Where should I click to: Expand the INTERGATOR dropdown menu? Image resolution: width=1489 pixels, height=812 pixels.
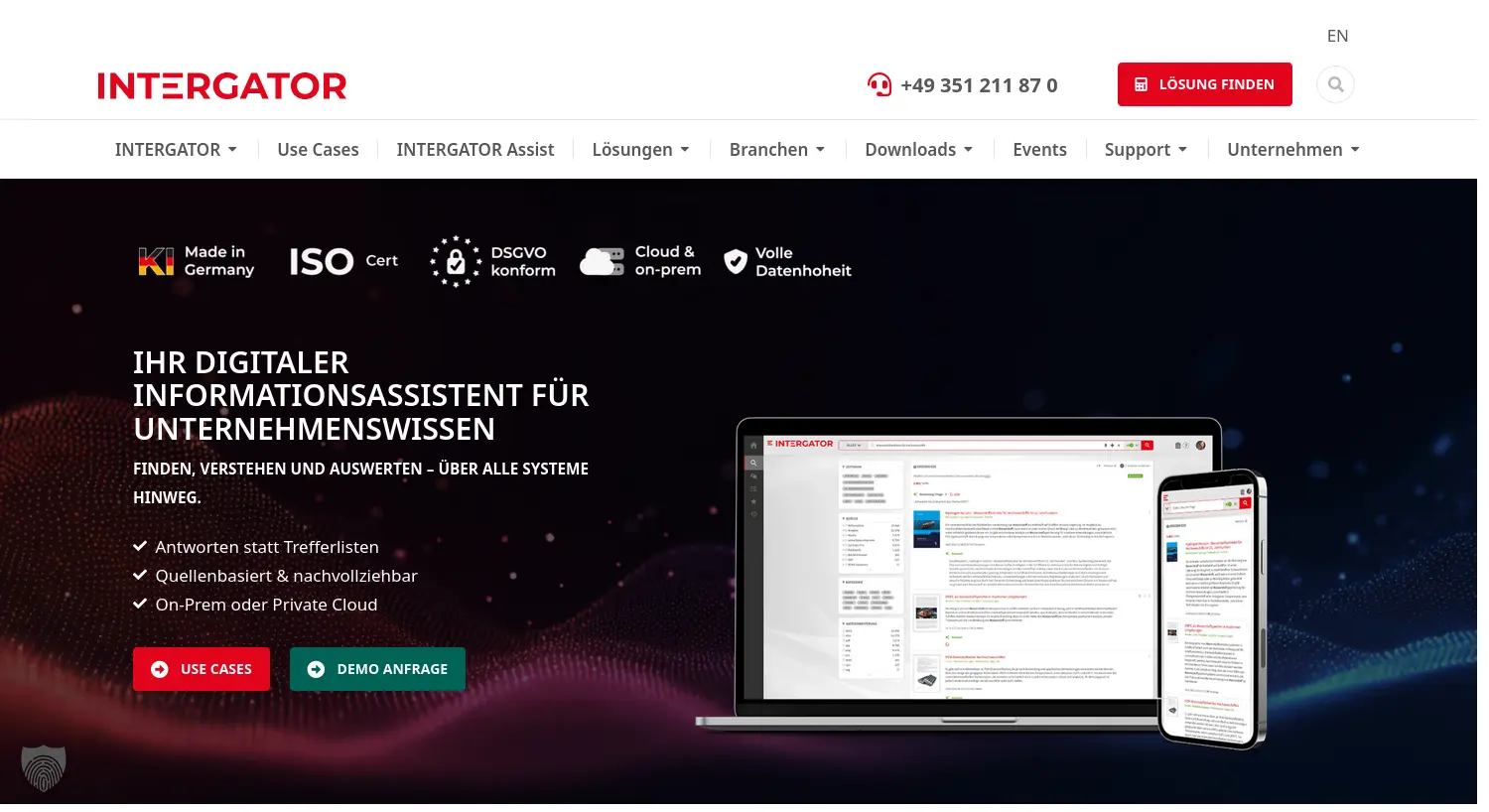point(176,150)
